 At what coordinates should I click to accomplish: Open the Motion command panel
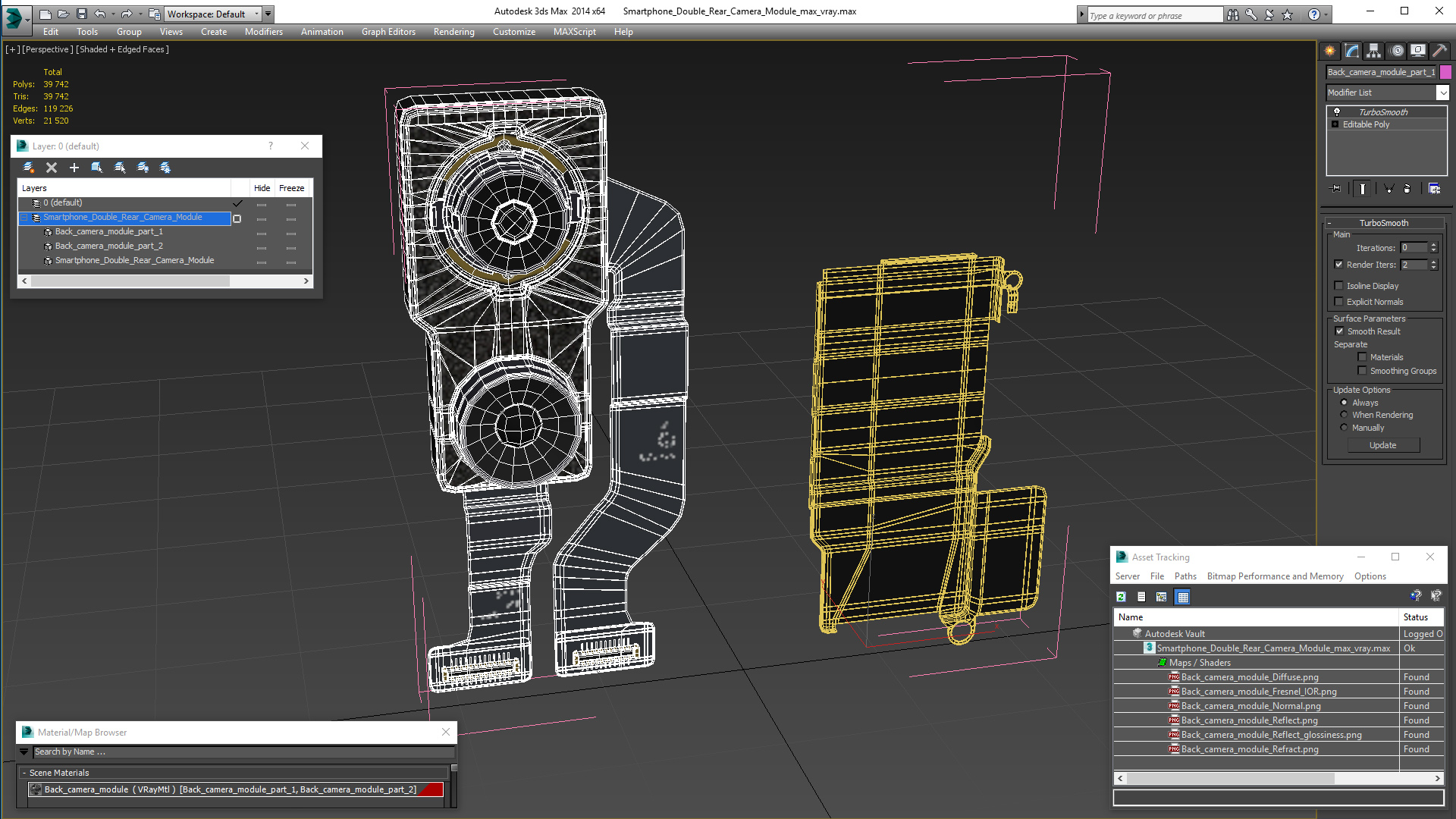[1397, 51]
